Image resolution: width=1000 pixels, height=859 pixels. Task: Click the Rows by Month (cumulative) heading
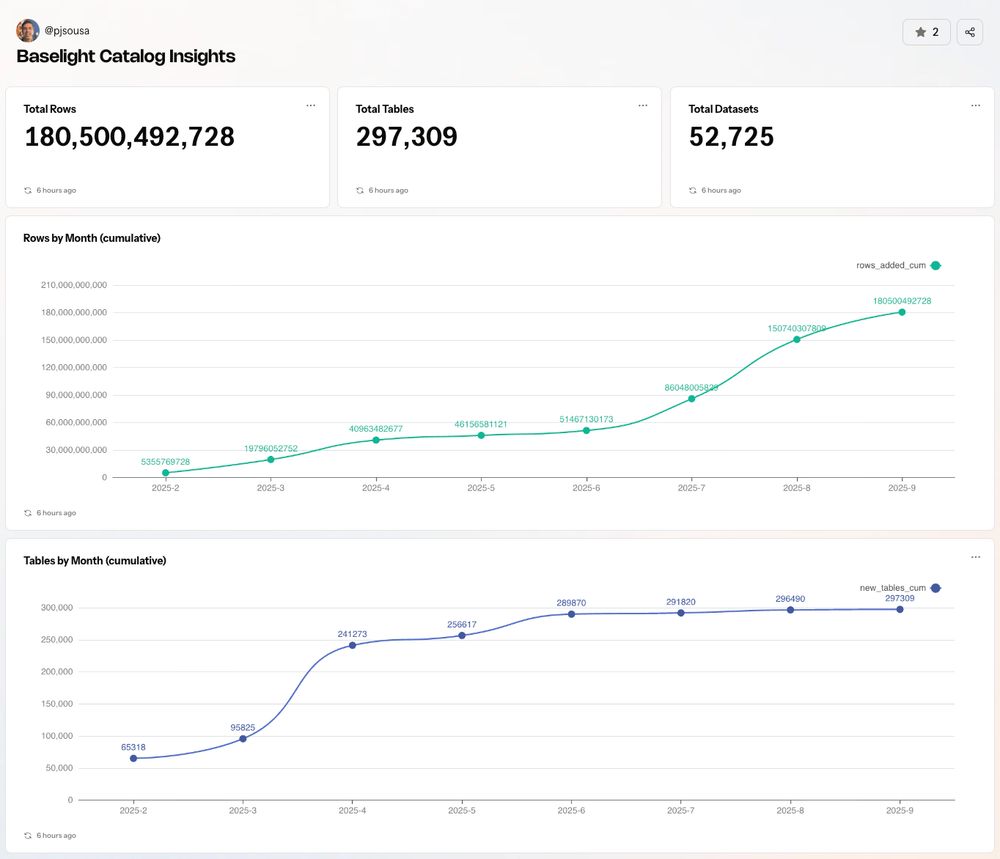tap(92, 238)
